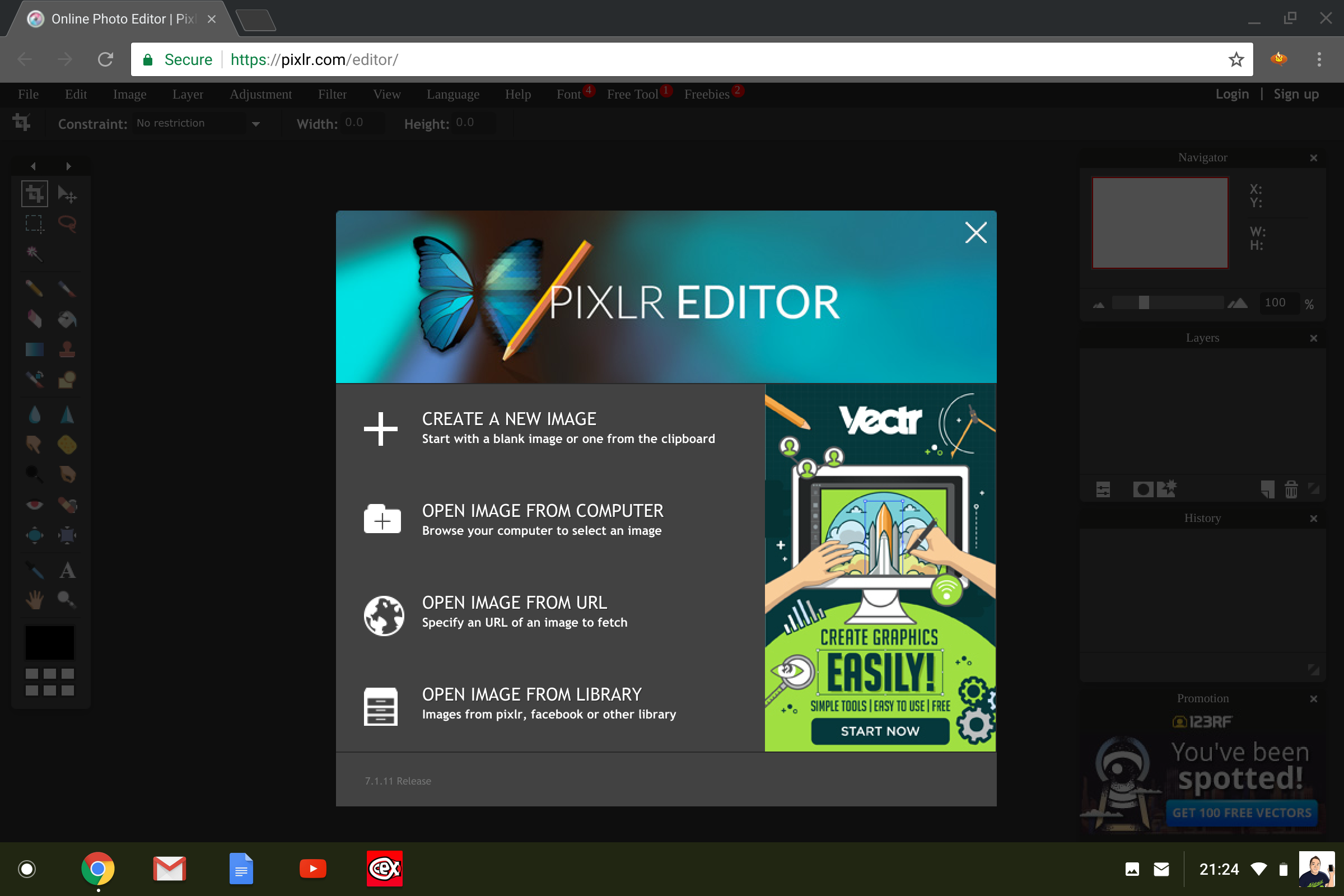
Task: Expand toolbar with the right arrow
Action: [68, 166]
